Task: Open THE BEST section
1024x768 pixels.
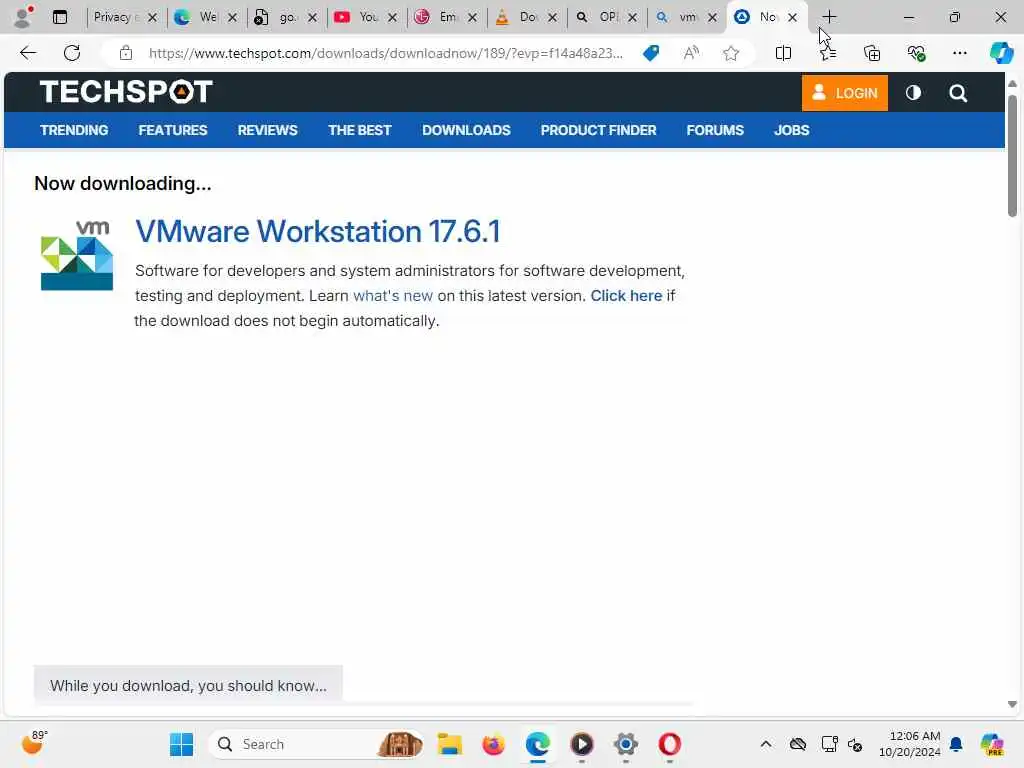Action: click(359, 130)
